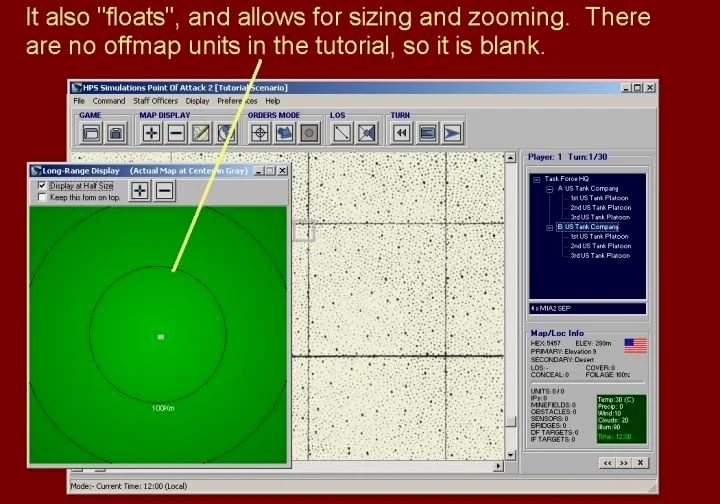
Task: Click the diagonal line LOS icon
Action: pos(342,133)
